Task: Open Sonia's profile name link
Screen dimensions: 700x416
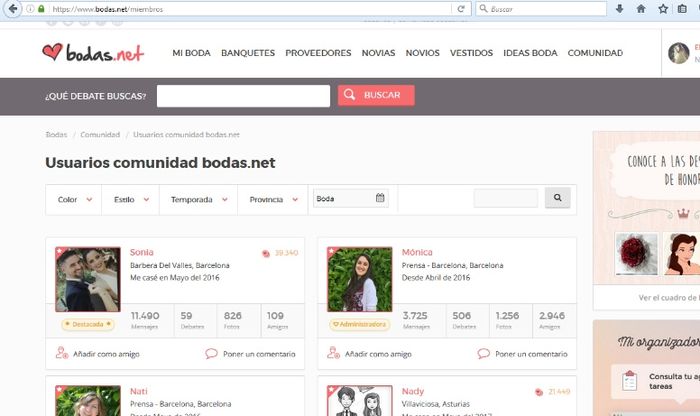Action: pos(142,252)
